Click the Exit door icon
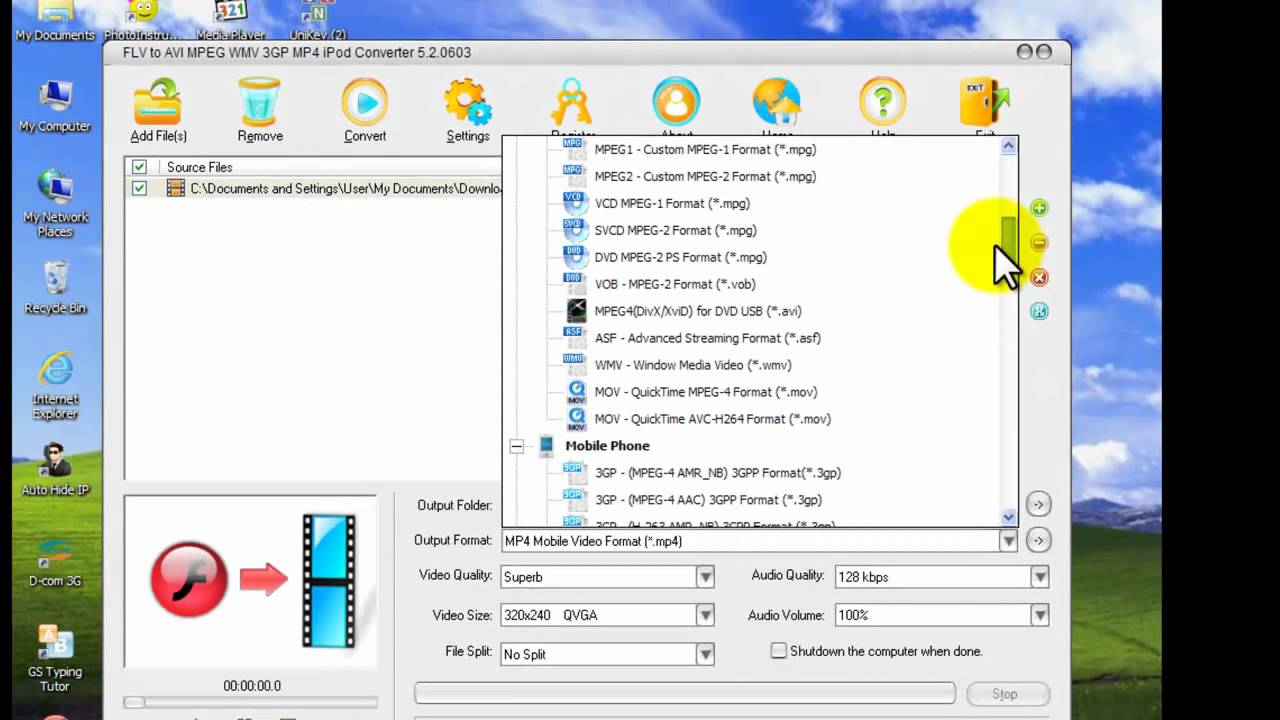The image size is (1280, 720). point(985,102)
